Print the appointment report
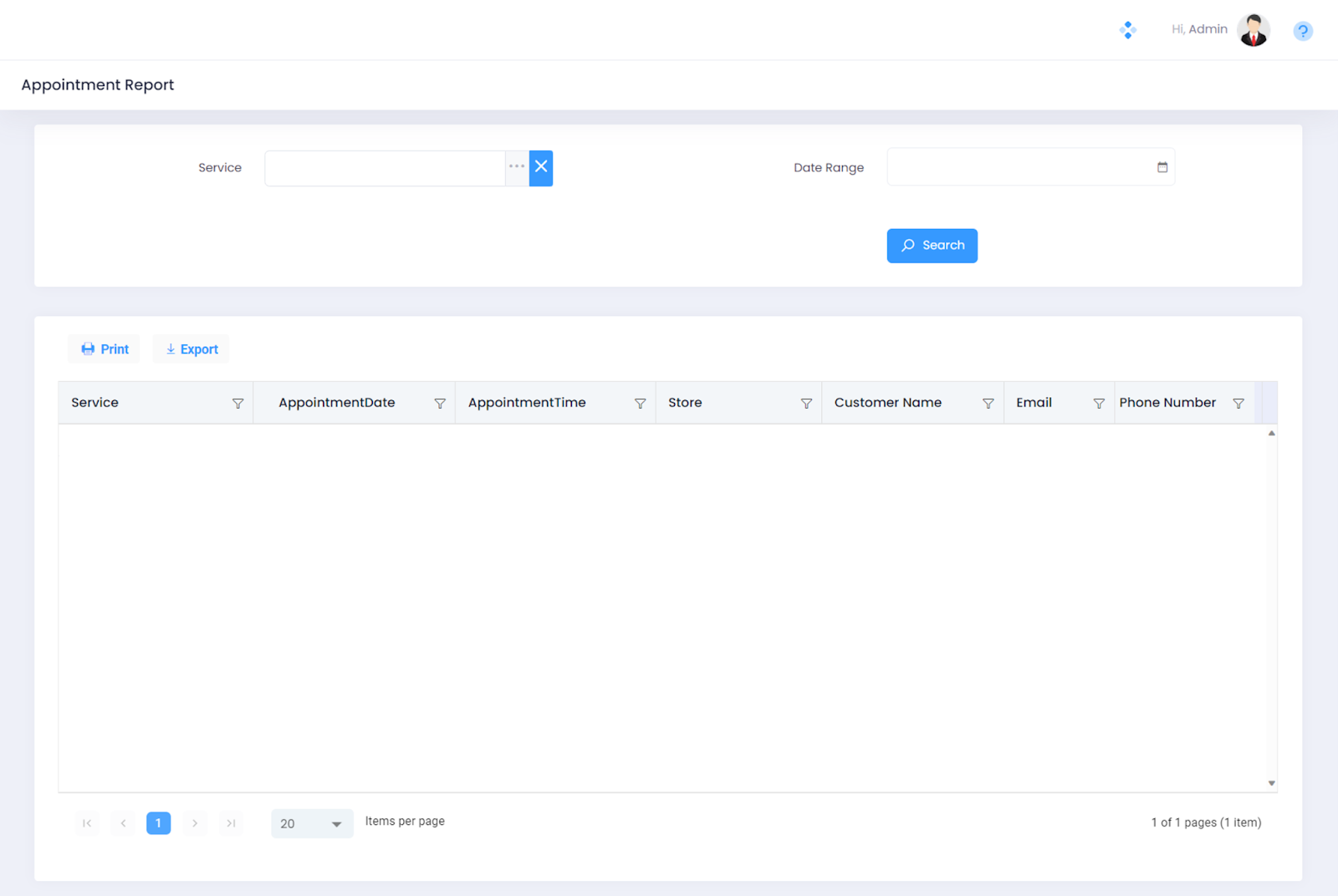Viewport: 1338px width, 896px height. click(x=105, y=349)
